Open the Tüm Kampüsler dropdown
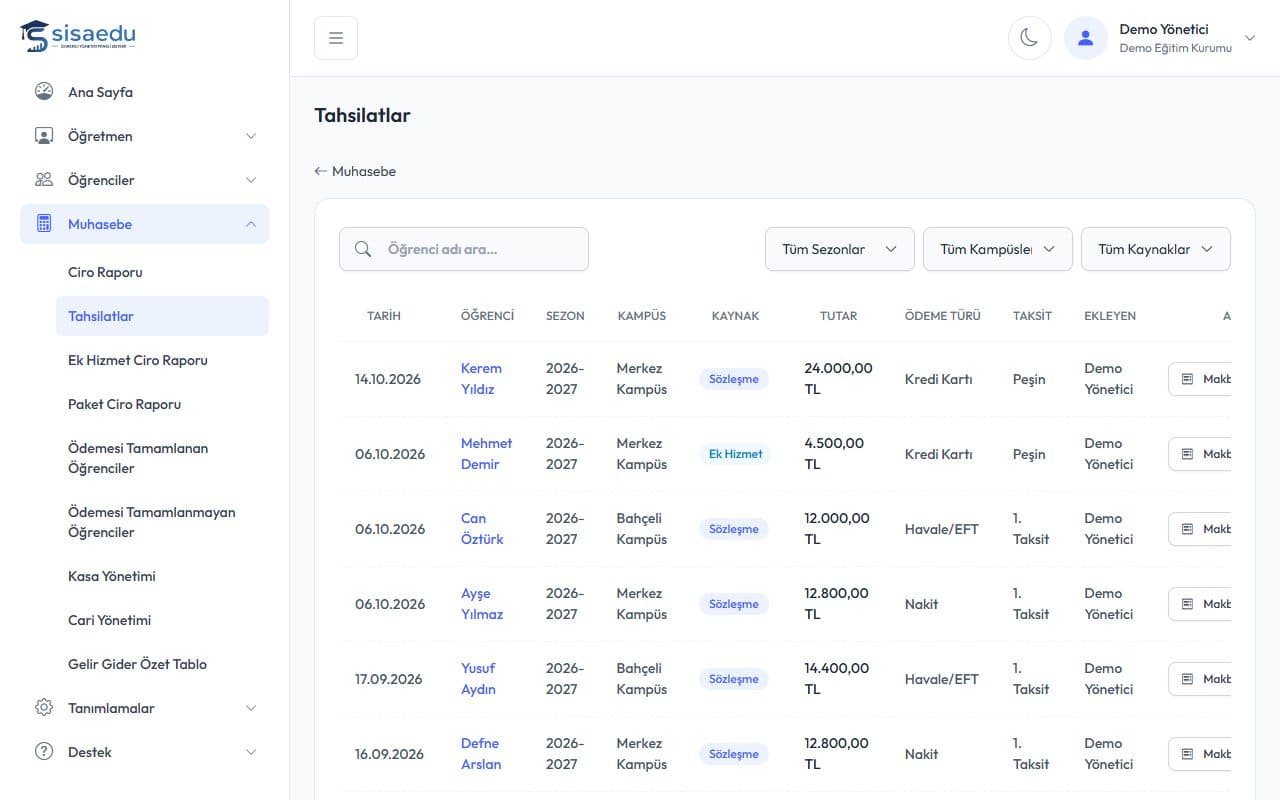Viewport: 1280px width, 800px height. click(998, 249)
